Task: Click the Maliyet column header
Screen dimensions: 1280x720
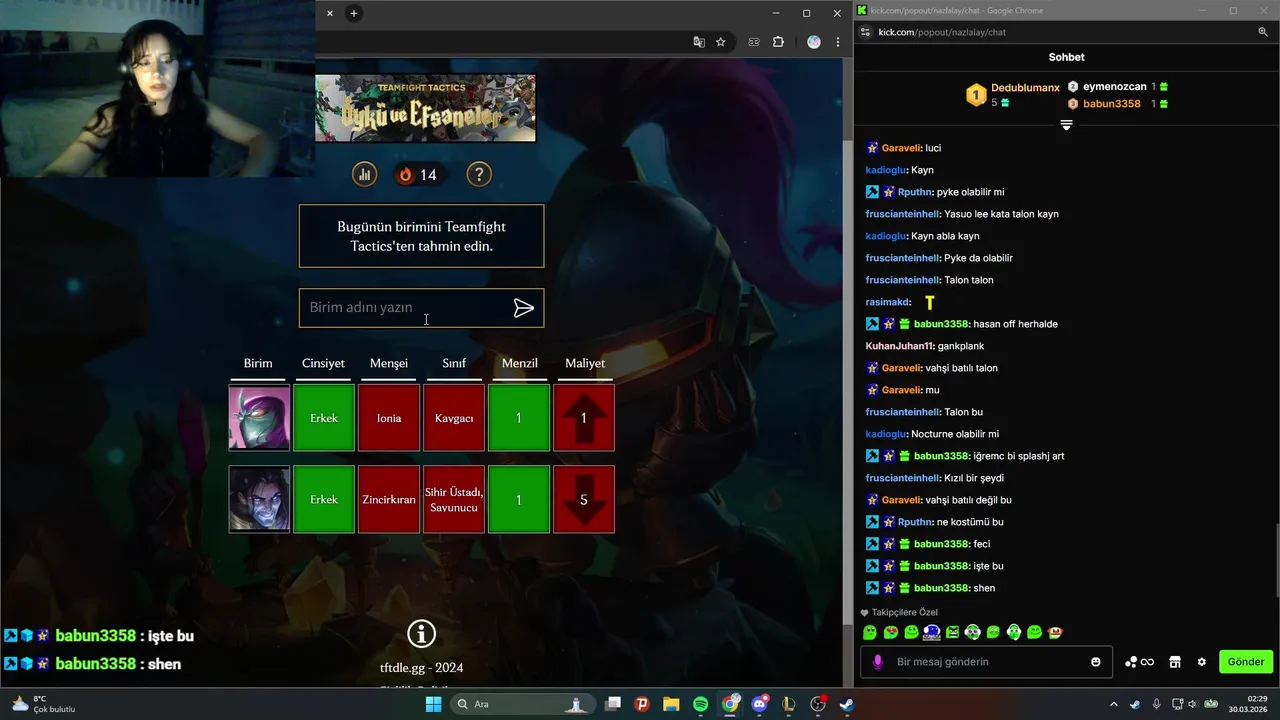Action: click(585, 363)
